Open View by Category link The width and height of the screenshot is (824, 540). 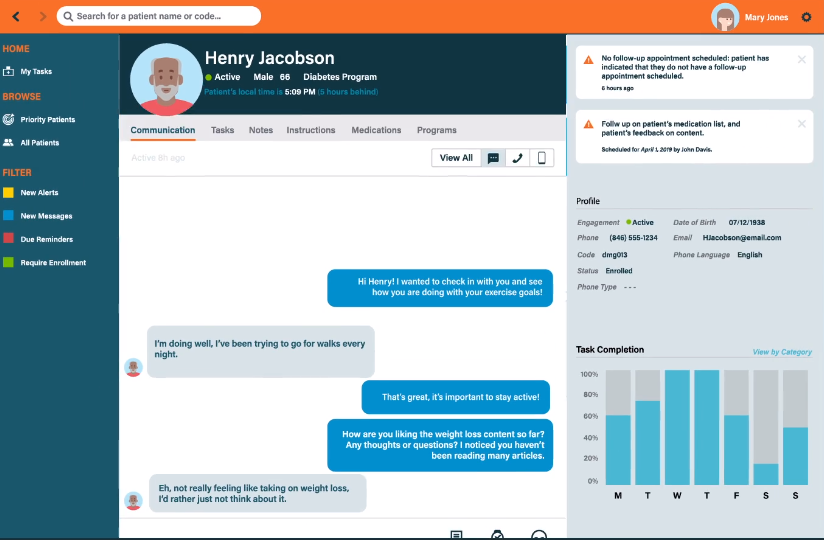point(782,352)
